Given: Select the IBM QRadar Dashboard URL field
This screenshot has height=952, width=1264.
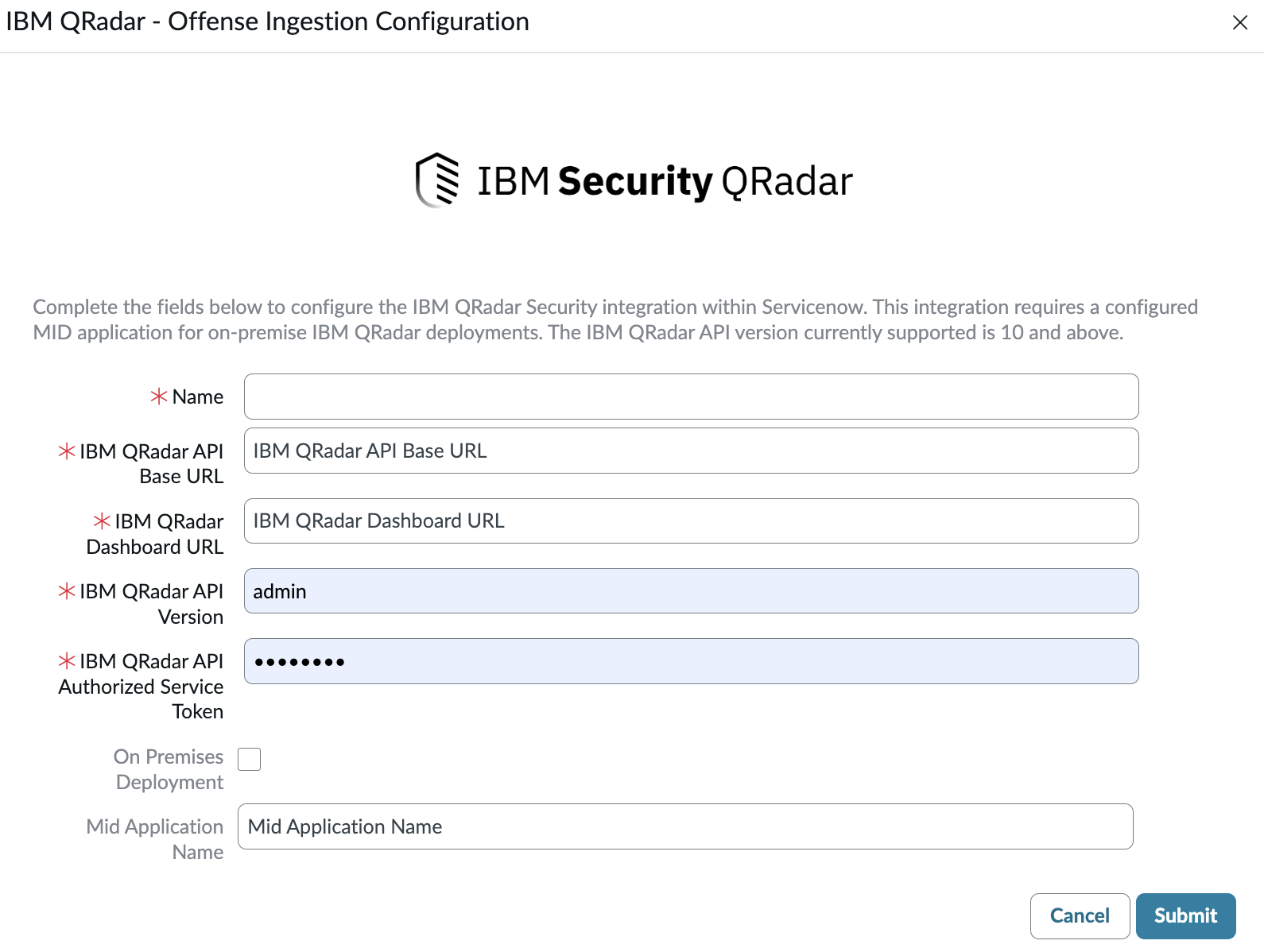Looking at the screenshot, I should point(691,521).
